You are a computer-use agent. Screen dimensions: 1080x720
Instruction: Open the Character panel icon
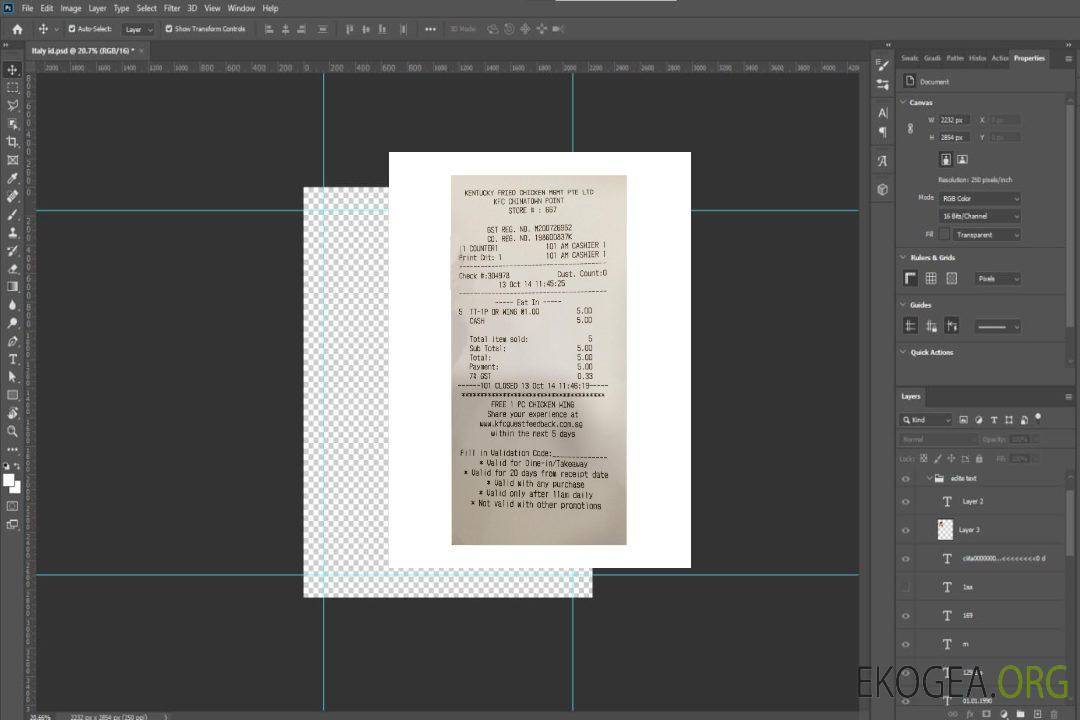point(882,112)
